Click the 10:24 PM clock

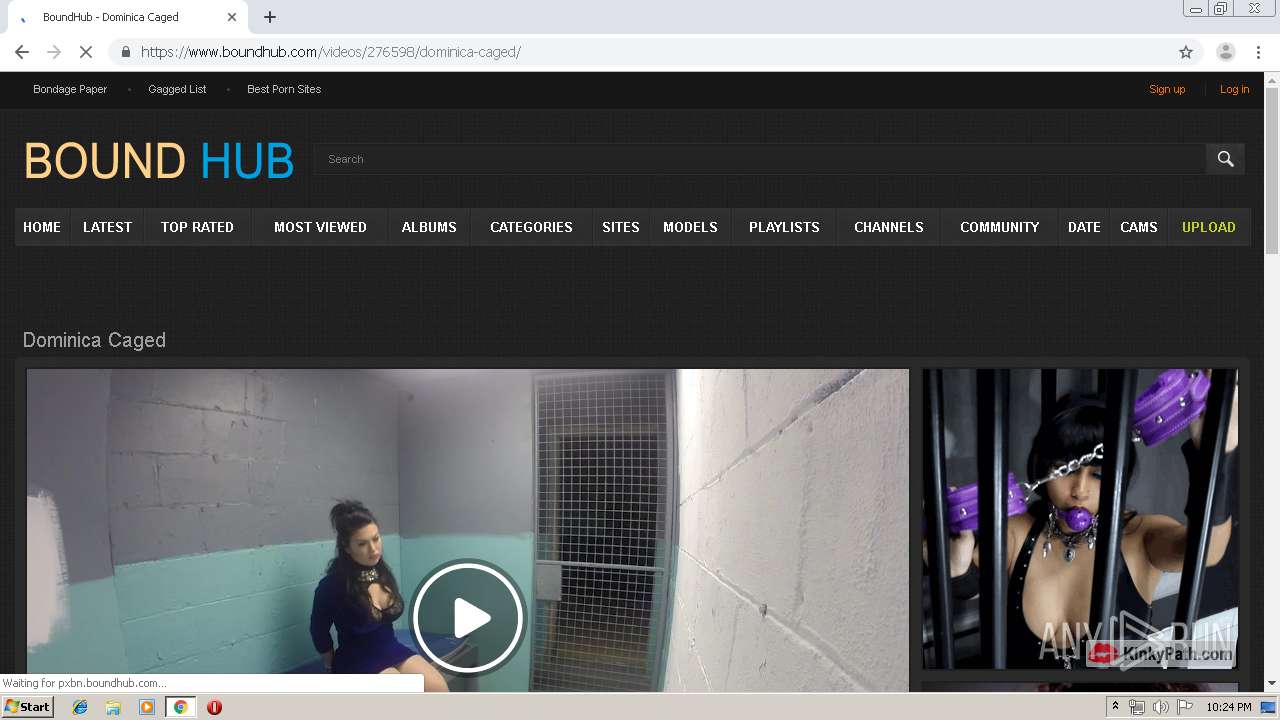point(1228,707)
